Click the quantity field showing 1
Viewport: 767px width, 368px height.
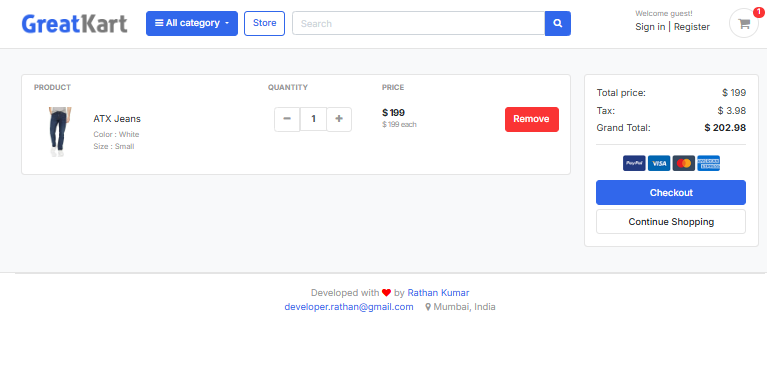tap(313, 119)
